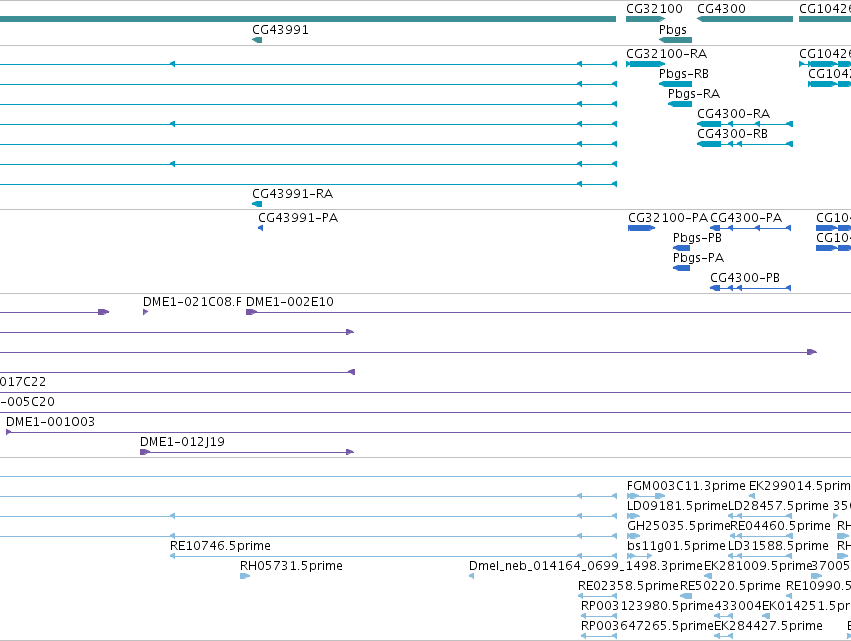Screen dimensions: 851x641
Task: Select the RE10746.5prime EST label
Action: [x=220, y=546]
